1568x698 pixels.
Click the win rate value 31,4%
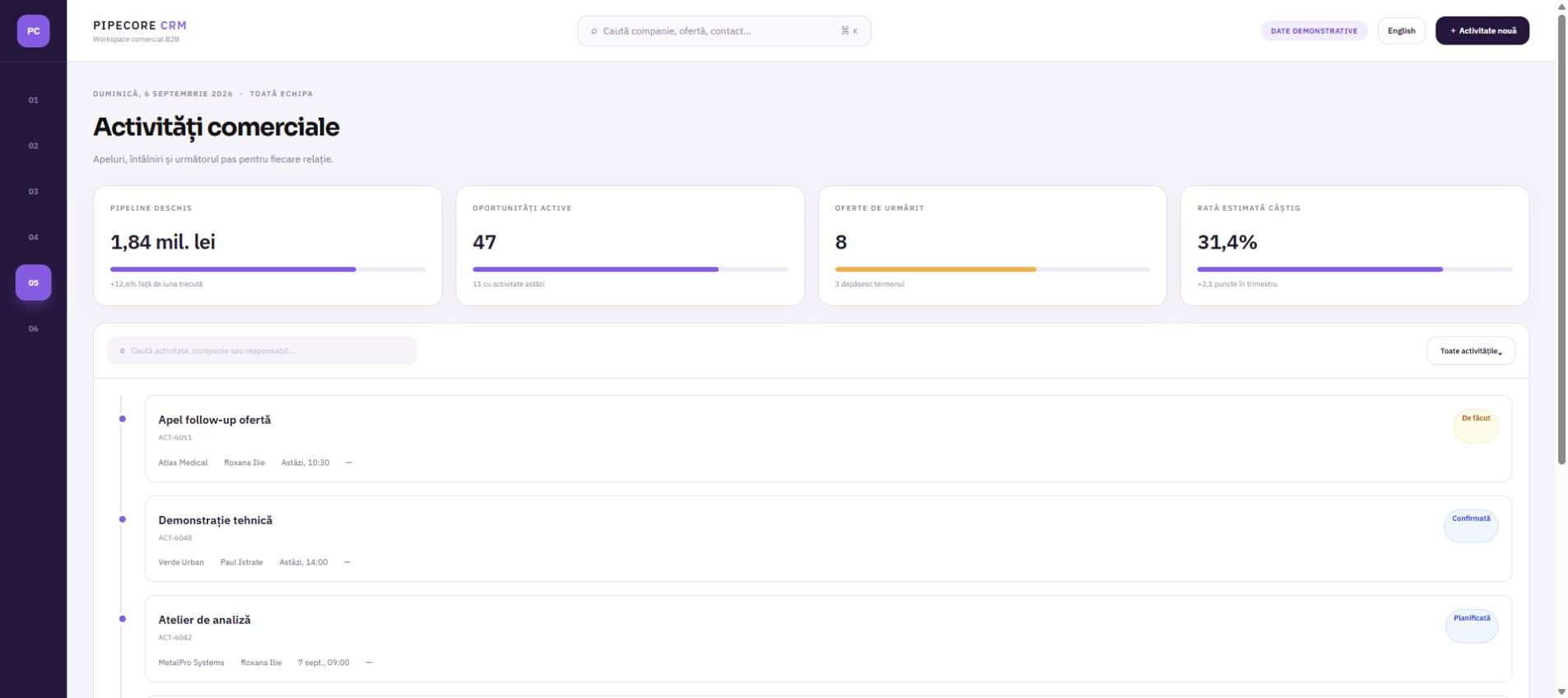click(x=1226, y=242)
